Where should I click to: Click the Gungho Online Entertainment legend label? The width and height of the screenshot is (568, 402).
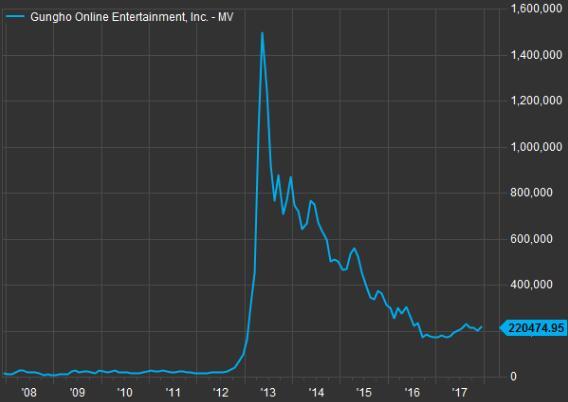click(x=132, y=17)
